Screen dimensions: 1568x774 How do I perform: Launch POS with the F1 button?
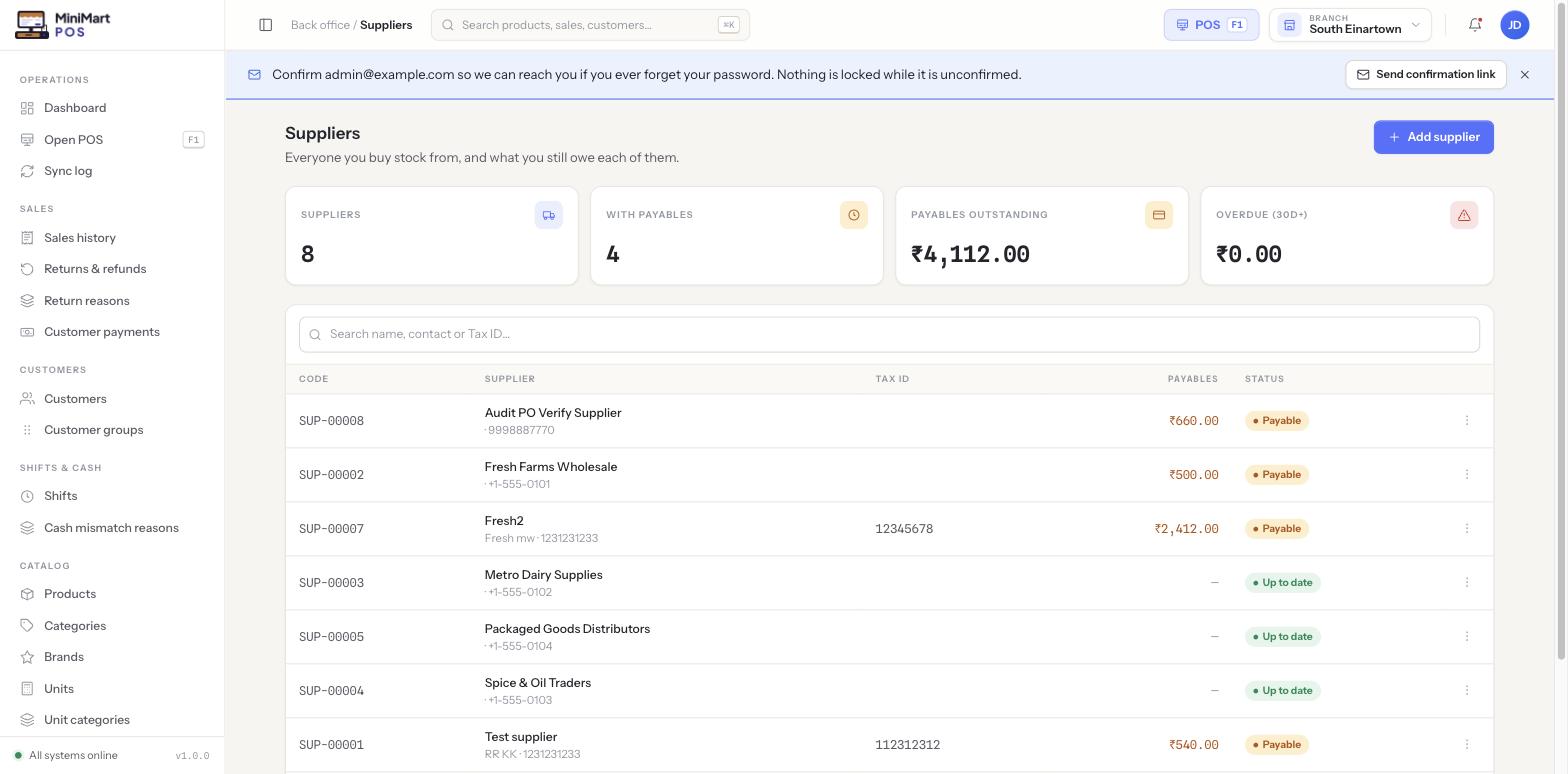click(1211, 25)
